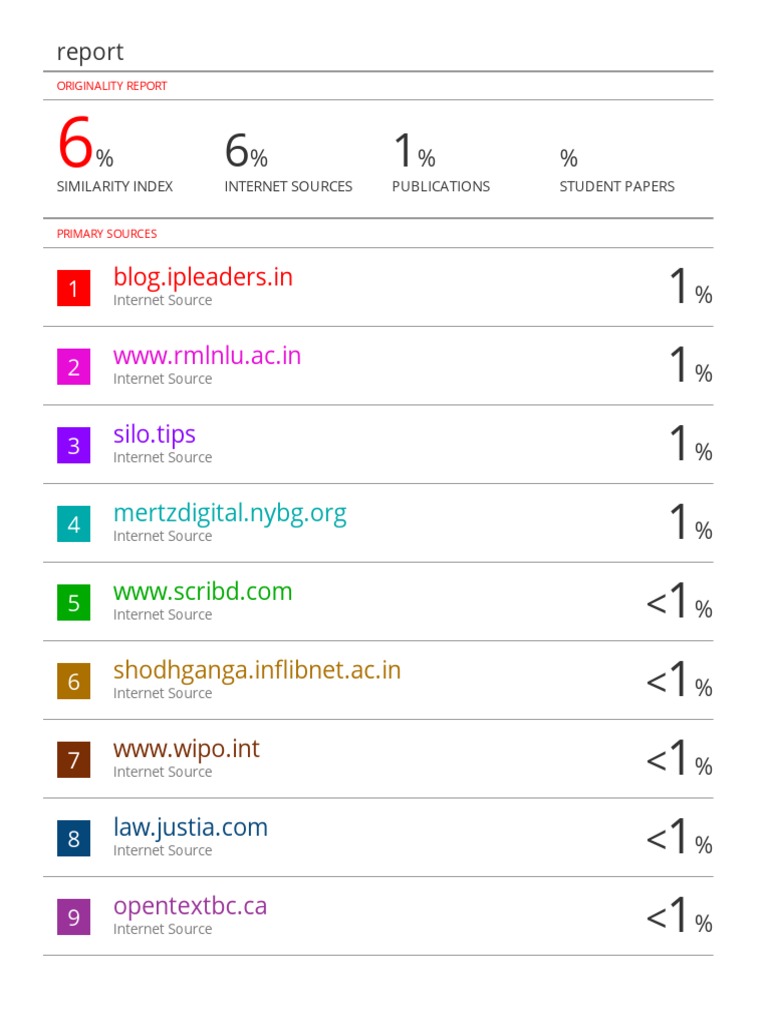Screen dimensions: 768x1024
Task: Click the purple number 3 source badge
Action: point(73,446)
